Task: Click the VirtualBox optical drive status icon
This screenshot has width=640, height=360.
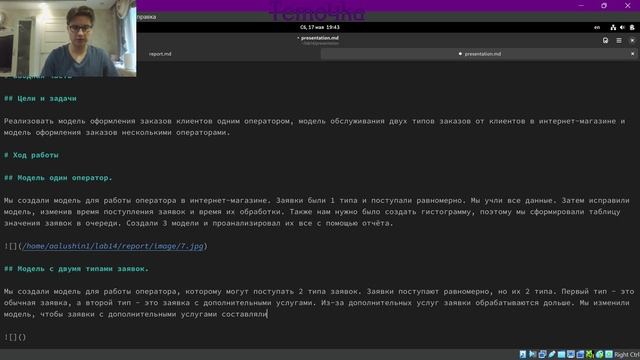Action: (533, 354)
